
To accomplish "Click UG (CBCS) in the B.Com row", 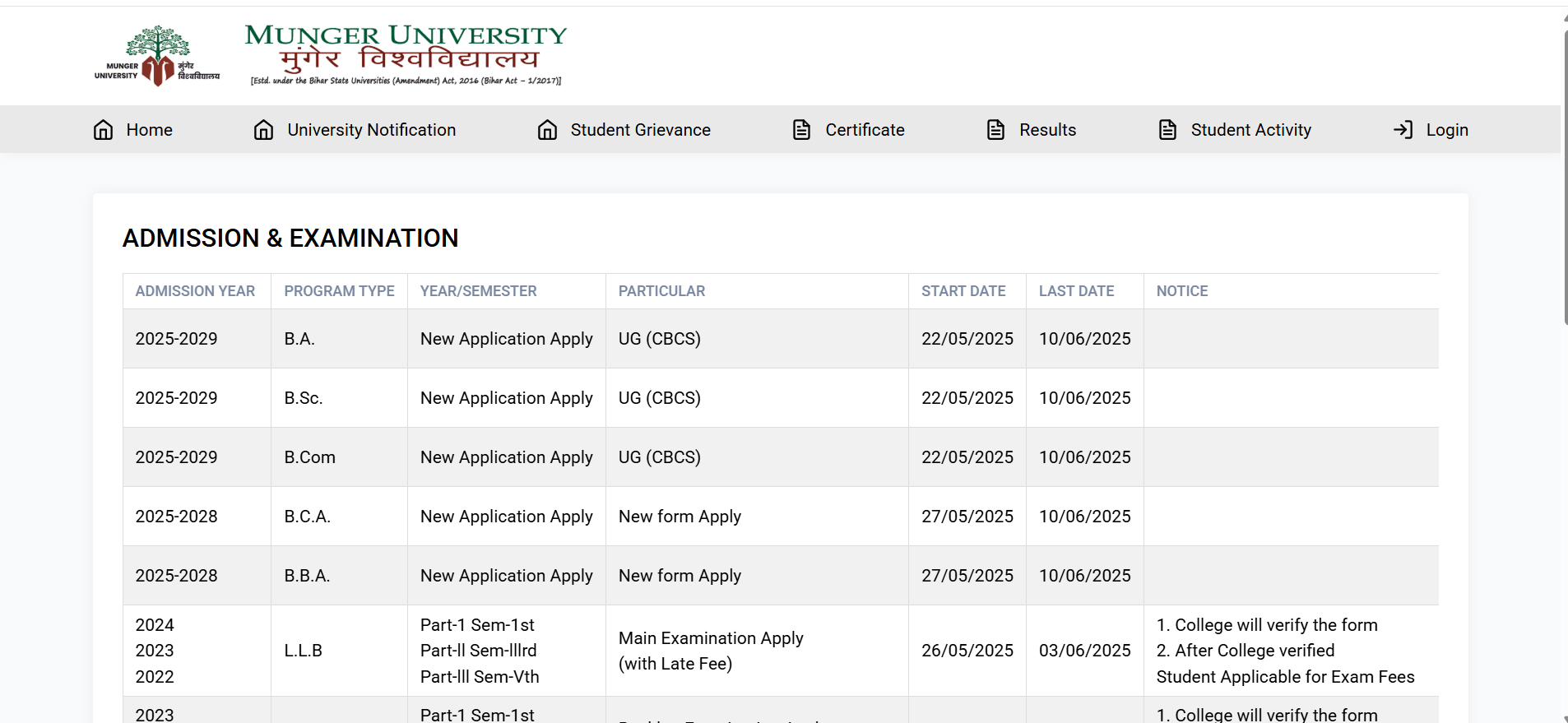I will point(660,457).
